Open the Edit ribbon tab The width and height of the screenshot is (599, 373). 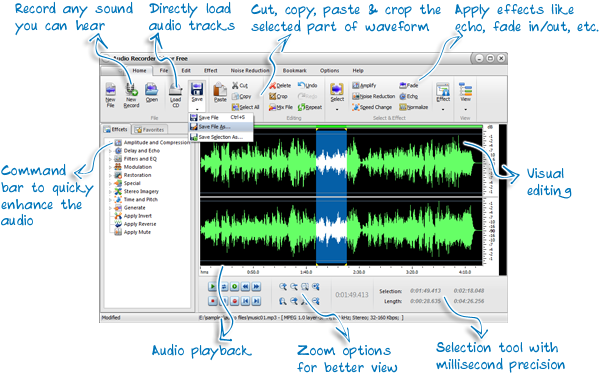[186, 71]
